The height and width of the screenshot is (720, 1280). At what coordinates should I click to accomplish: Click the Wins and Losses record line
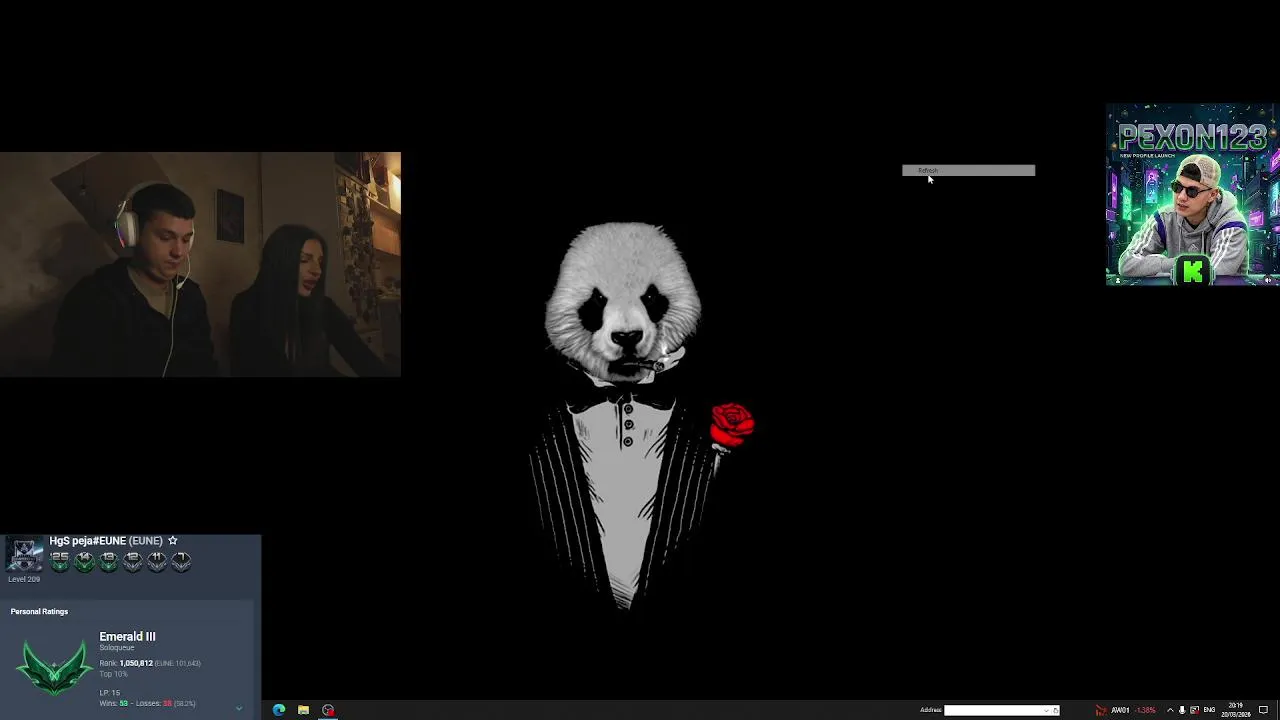coord(147,703)
